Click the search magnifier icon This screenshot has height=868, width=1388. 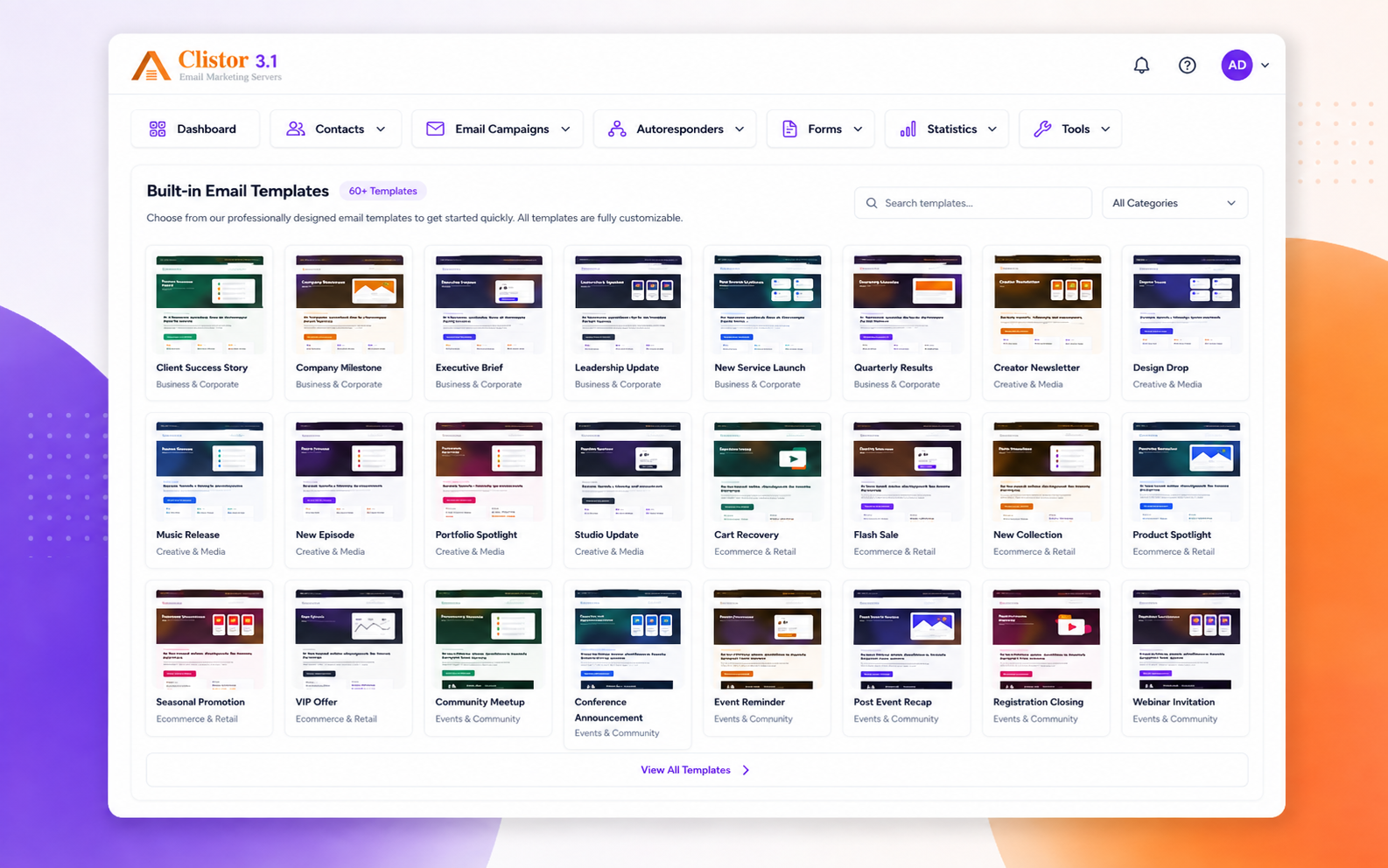[872, 203]
